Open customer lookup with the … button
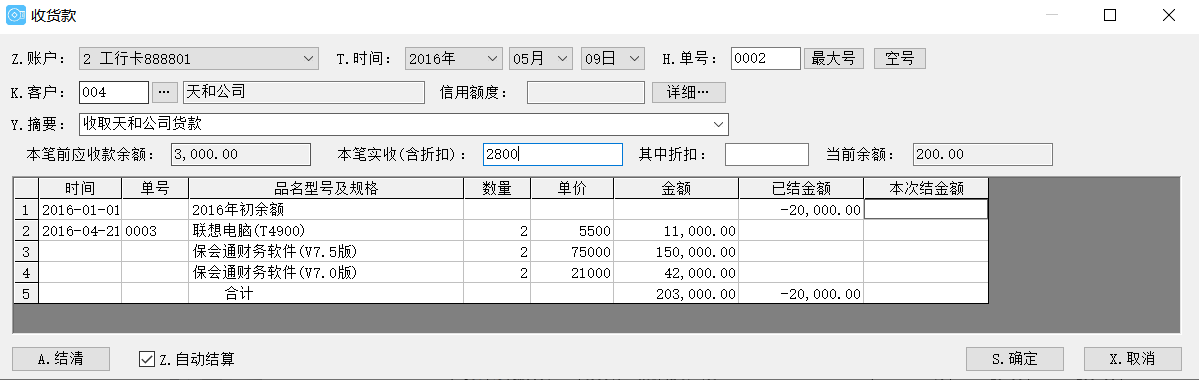The image size is (1199, 380). click(165, 92)
